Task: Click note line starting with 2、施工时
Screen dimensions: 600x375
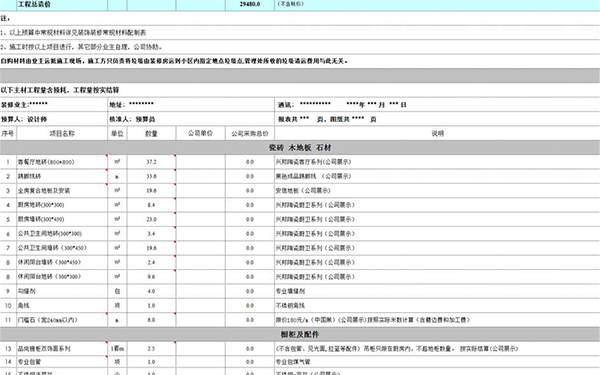Action: pyautogui.click(x=300, y=47)
